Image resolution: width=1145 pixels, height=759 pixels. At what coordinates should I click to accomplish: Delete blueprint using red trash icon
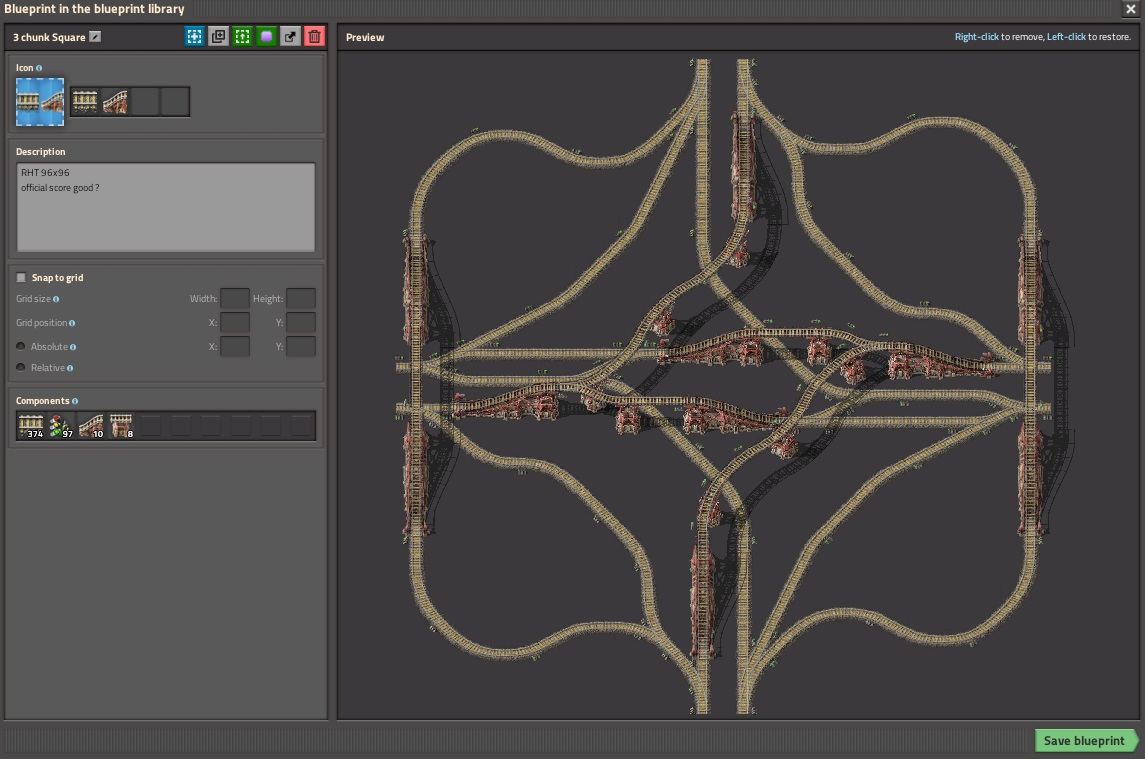(314, 37)
